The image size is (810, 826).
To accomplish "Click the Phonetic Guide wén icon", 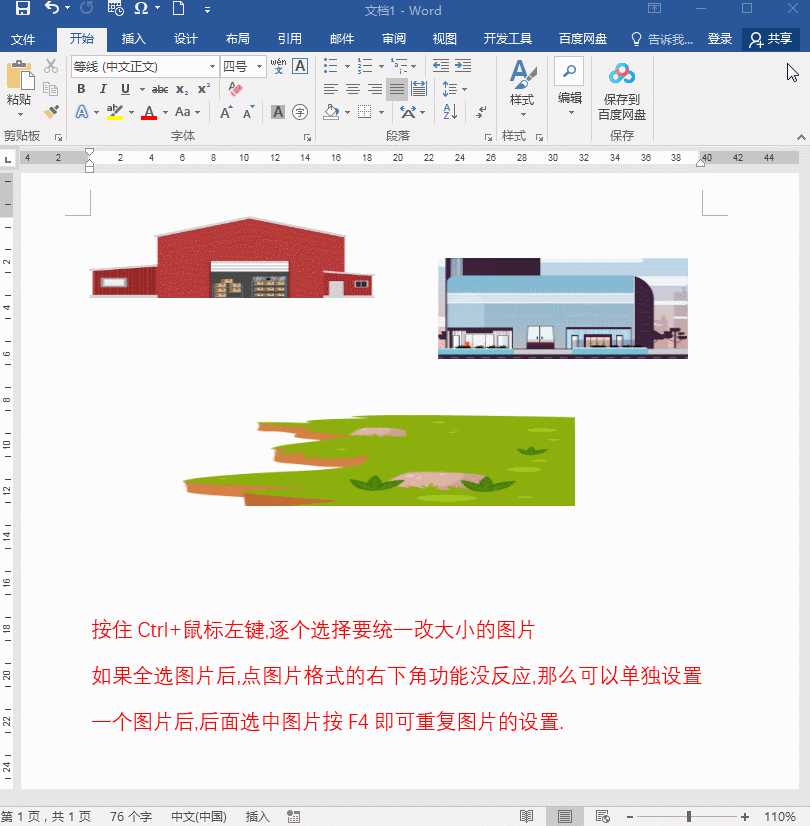I will pyautogui.click(x=278, y=66).
